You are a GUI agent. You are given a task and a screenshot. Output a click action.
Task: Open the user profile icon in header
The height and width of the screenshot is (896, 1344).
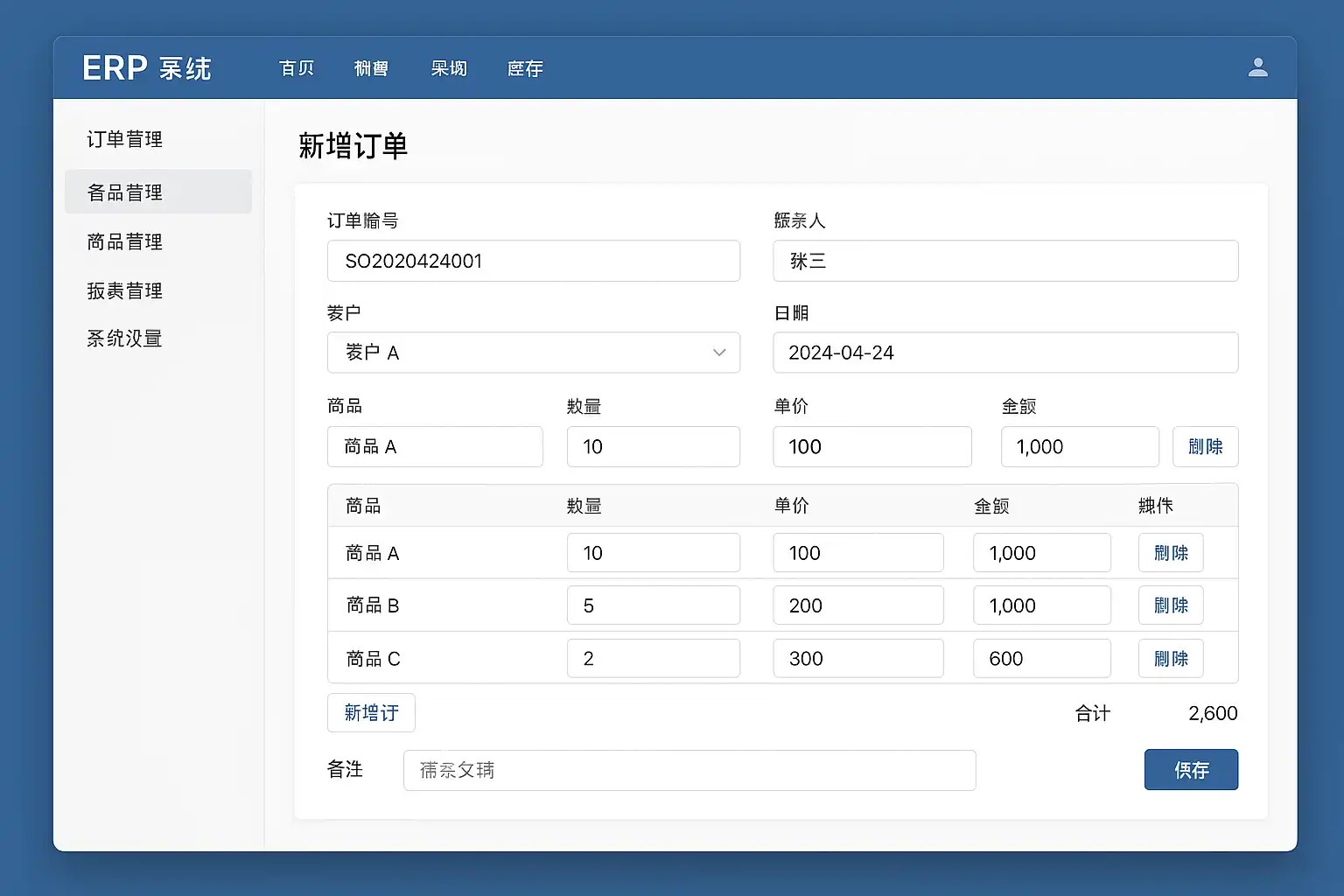[x=1257, y=67]
